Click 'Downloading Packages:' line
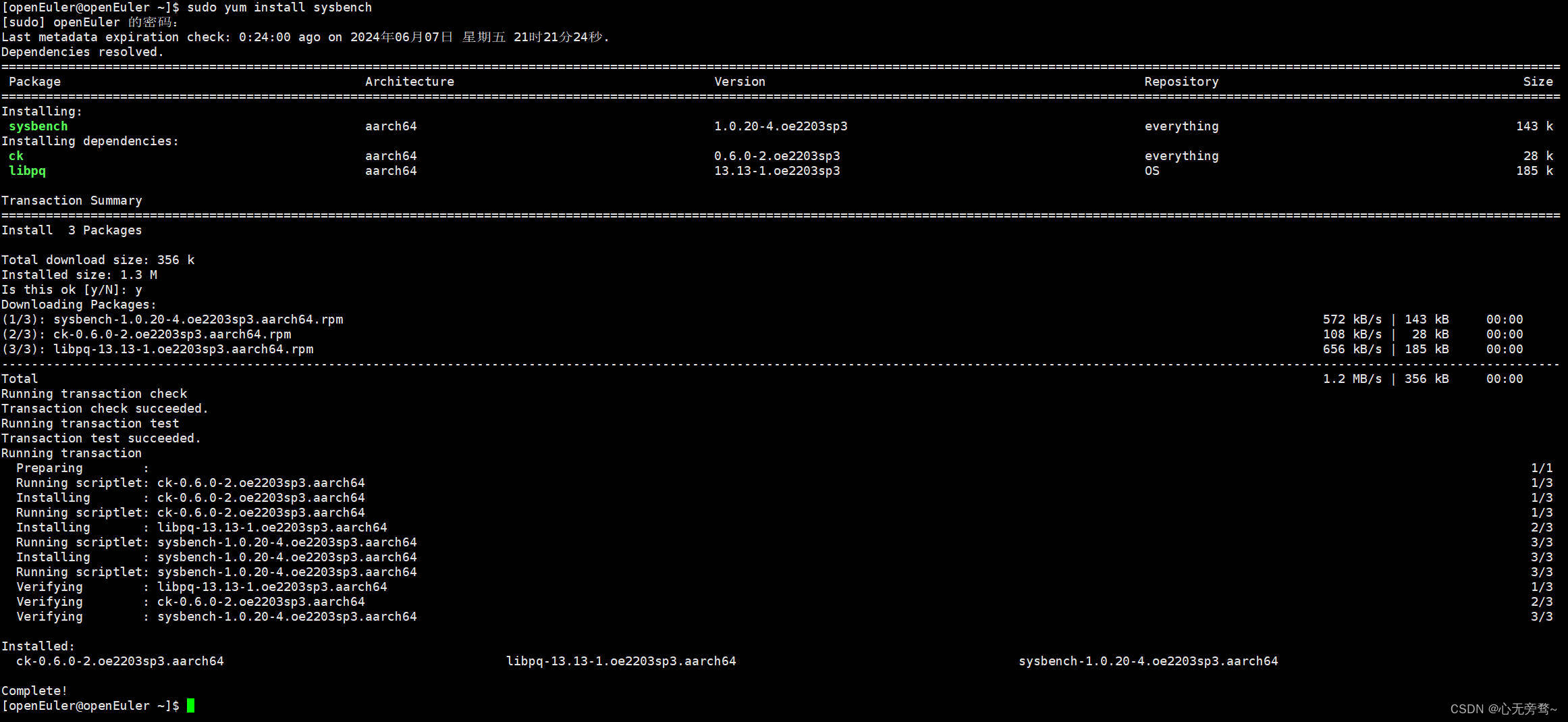1568x722 pixels. tap(79, 305)
